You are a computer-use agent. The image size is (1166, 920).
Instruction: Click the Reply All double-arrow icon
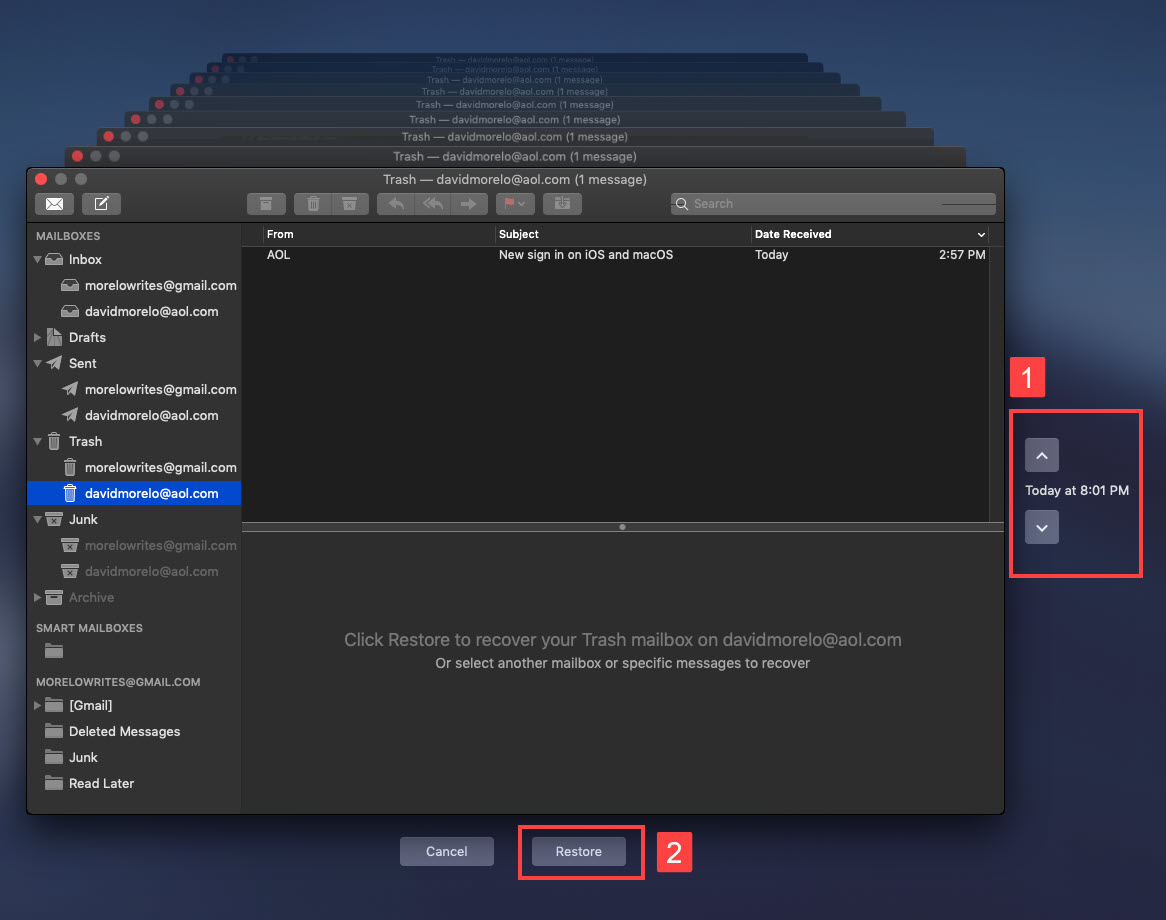[x=433, y=204]
